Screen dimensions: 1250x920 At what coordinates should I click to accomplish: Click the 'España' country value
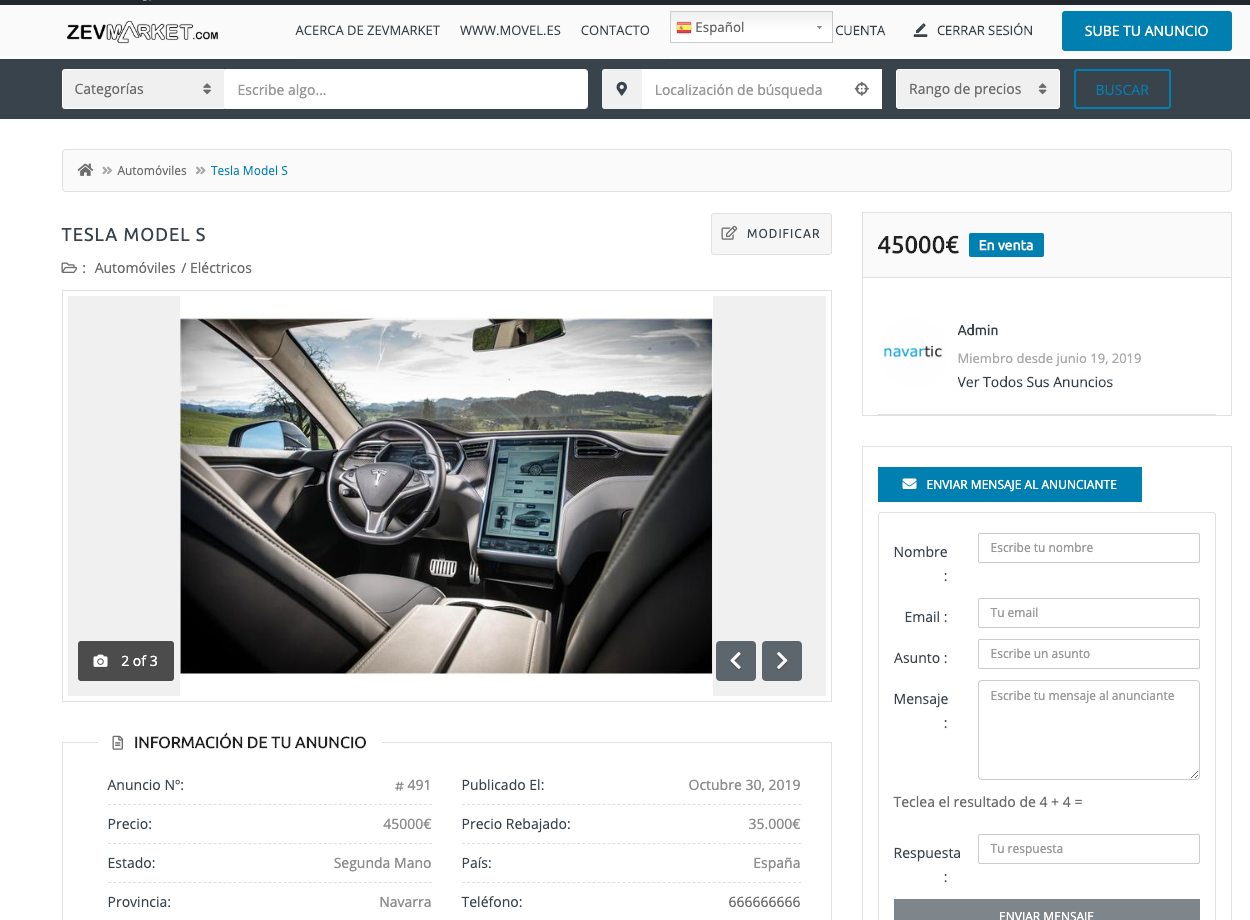click(x=777, y=863)
